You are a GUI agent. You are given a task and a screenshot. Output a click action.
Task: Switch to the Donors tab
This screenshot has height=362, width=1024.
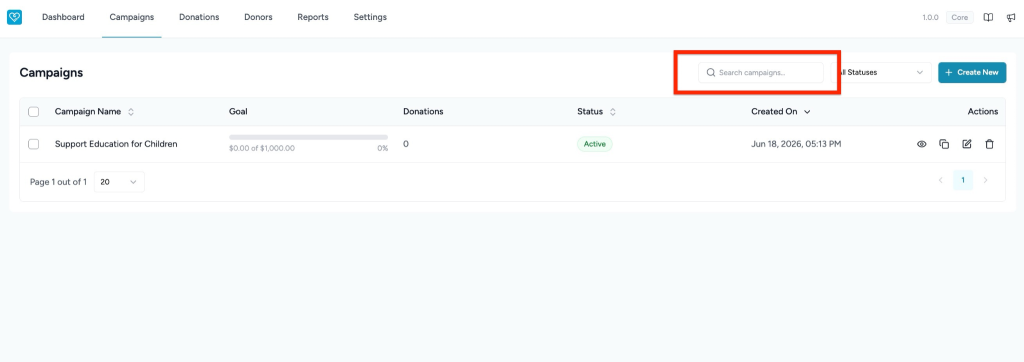coord(258,17)
